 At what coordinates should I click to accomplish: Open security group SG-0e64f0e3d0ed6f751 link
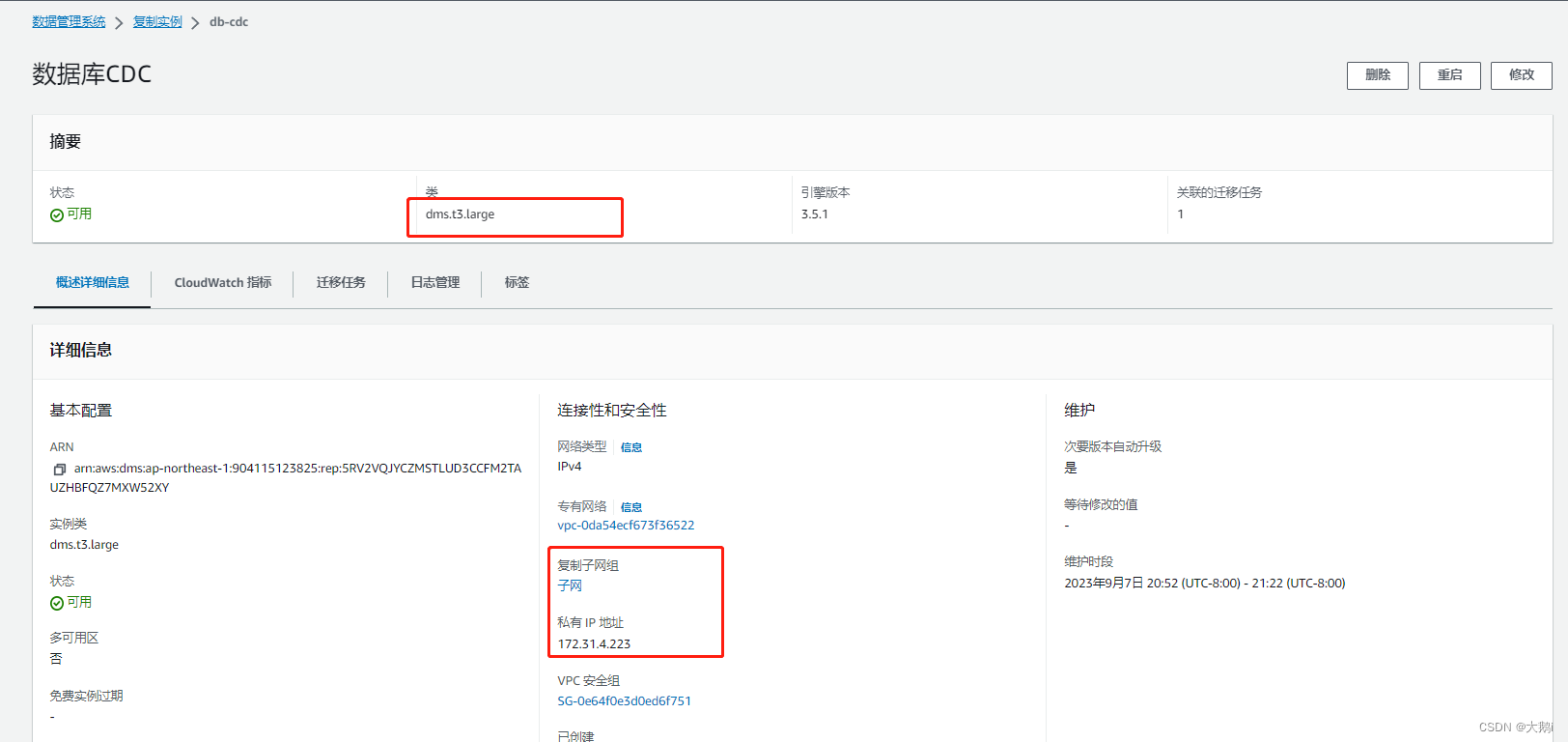[x=625, y=701]
